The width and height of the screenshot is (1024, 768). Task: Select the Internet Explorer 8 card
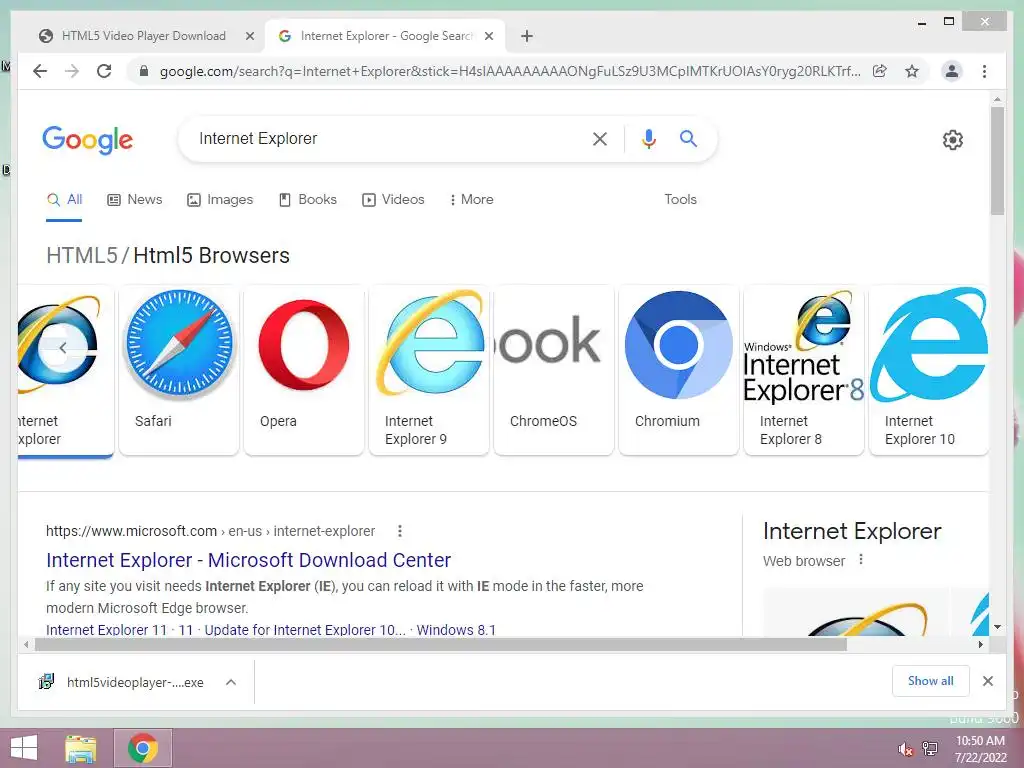point(804,370)
